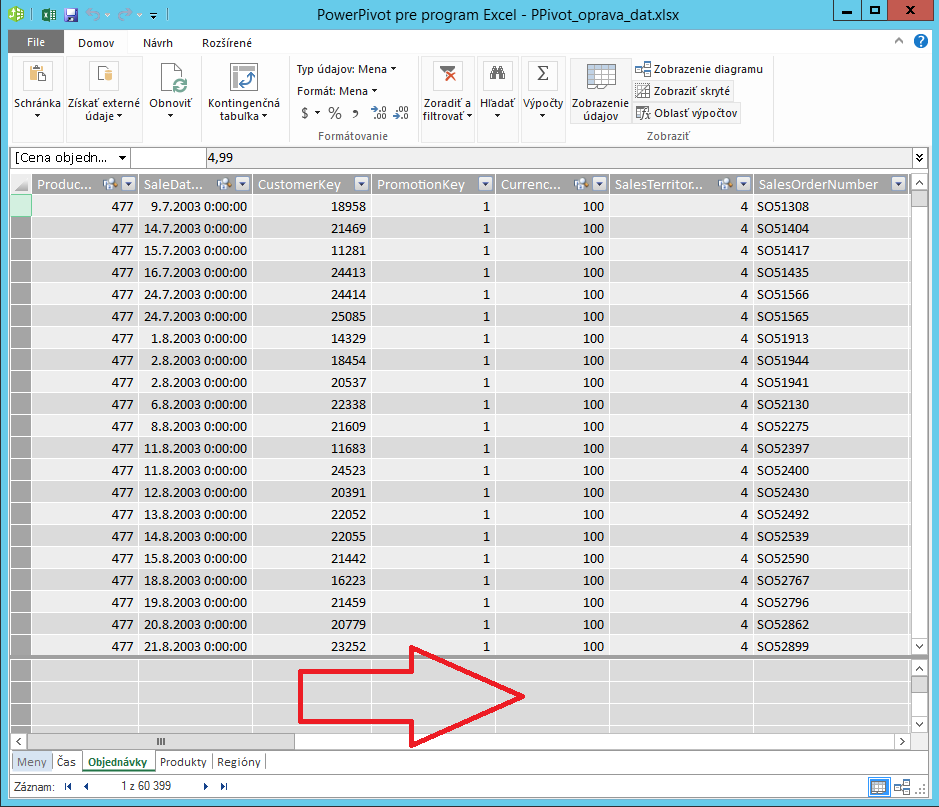The width and height of the screenshot is (939, 807).
Task: Select CustomerKey cell 21469
Action: pos(312,229)
